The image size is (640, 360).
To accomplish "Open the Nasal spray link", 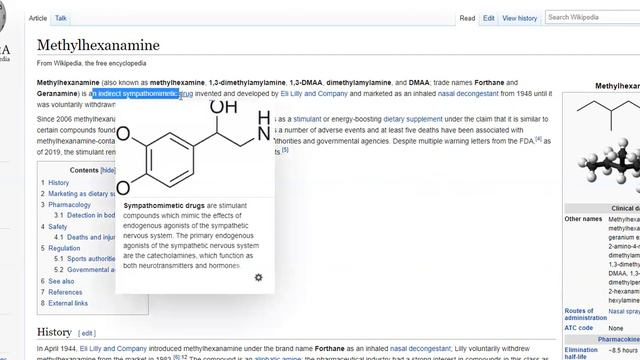I will tap(624, 311).
